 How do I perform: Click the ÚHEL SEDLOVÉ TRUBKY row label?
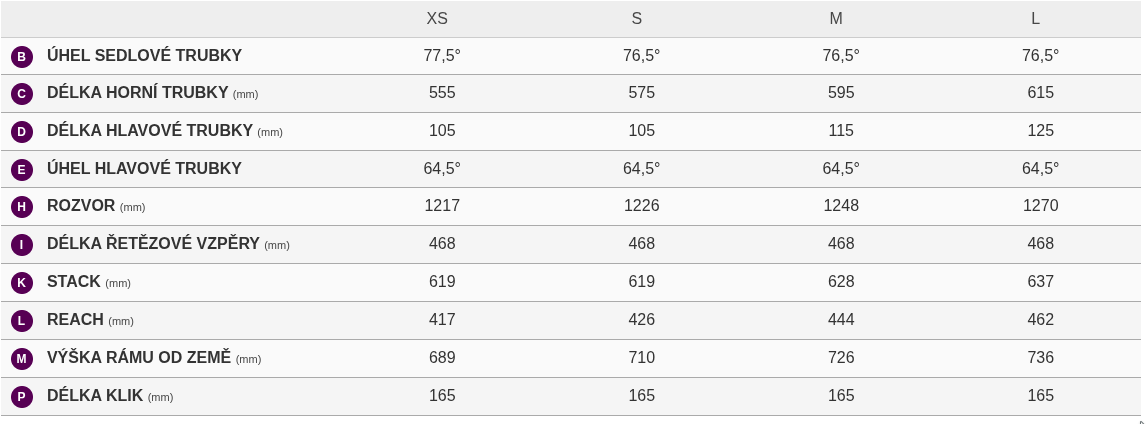[144, 56]
